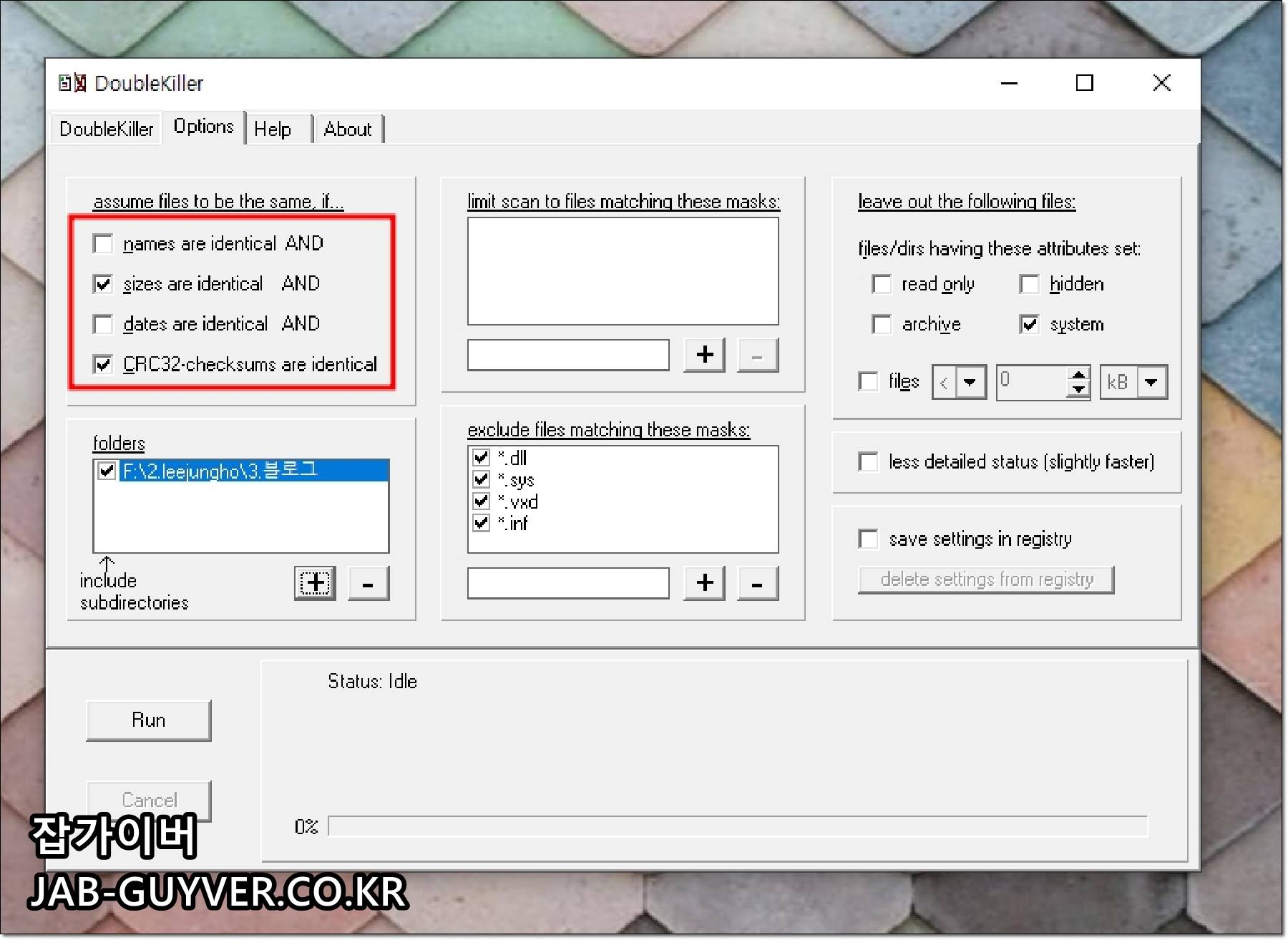
Task: Click 'delete settings from registry' button
Action: [986, 579]
